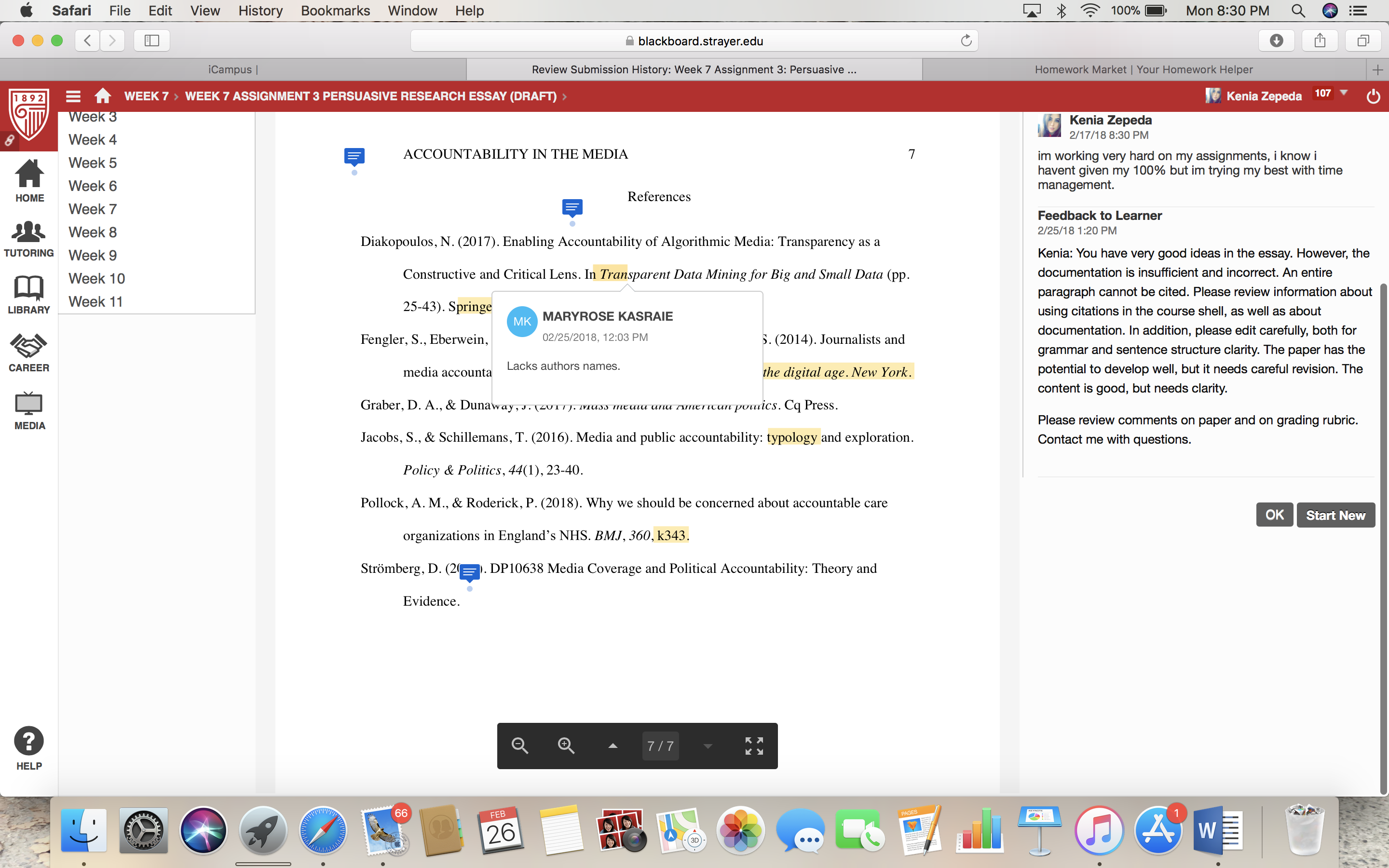Open the comment bubble near References heading
The height and width of the screenshot is (868, 1389).
click(572, 208)
